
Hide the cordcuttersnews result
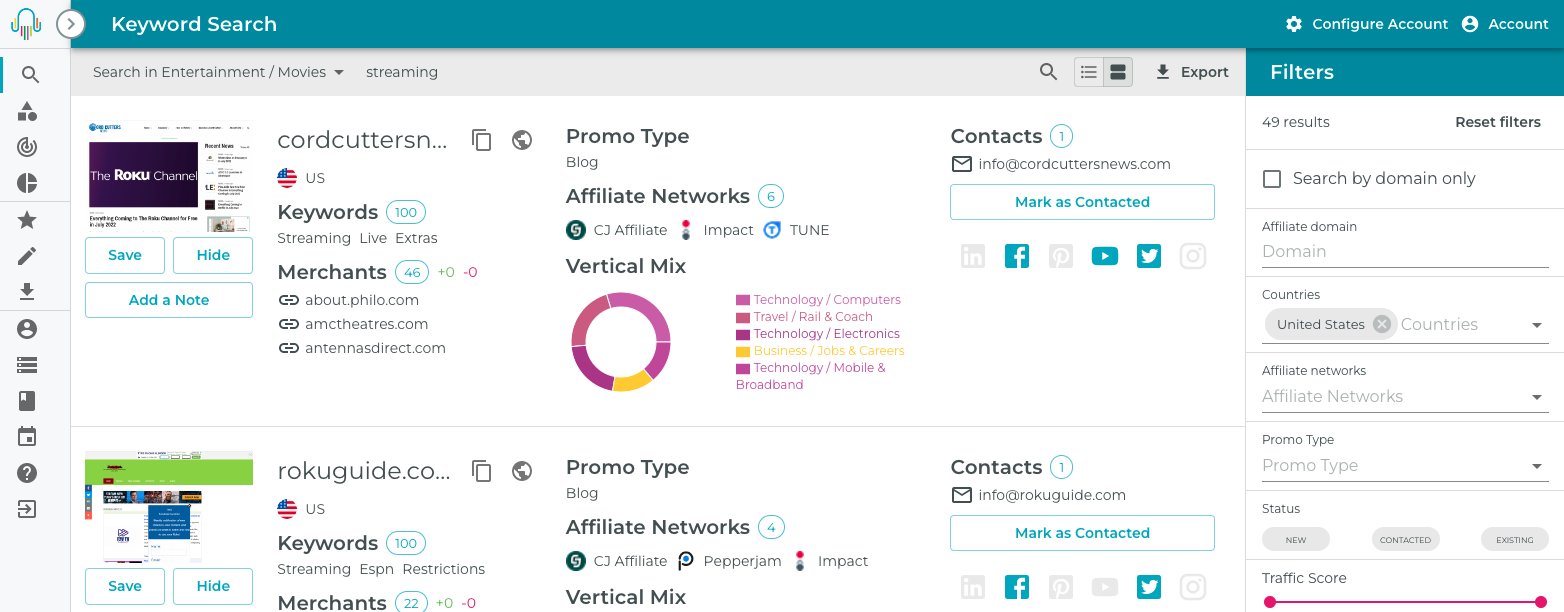point(213,255)
